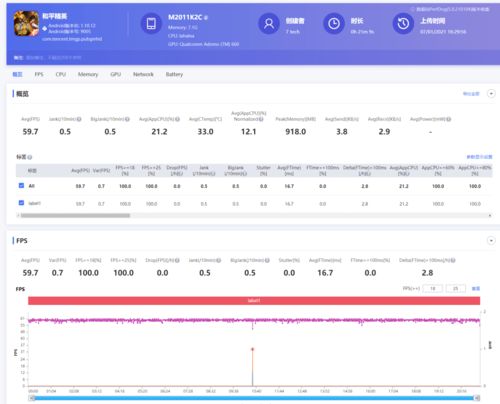
Task: Click the parameter display settings link above table
Action: pyautogui.click(x=479, y=157)
